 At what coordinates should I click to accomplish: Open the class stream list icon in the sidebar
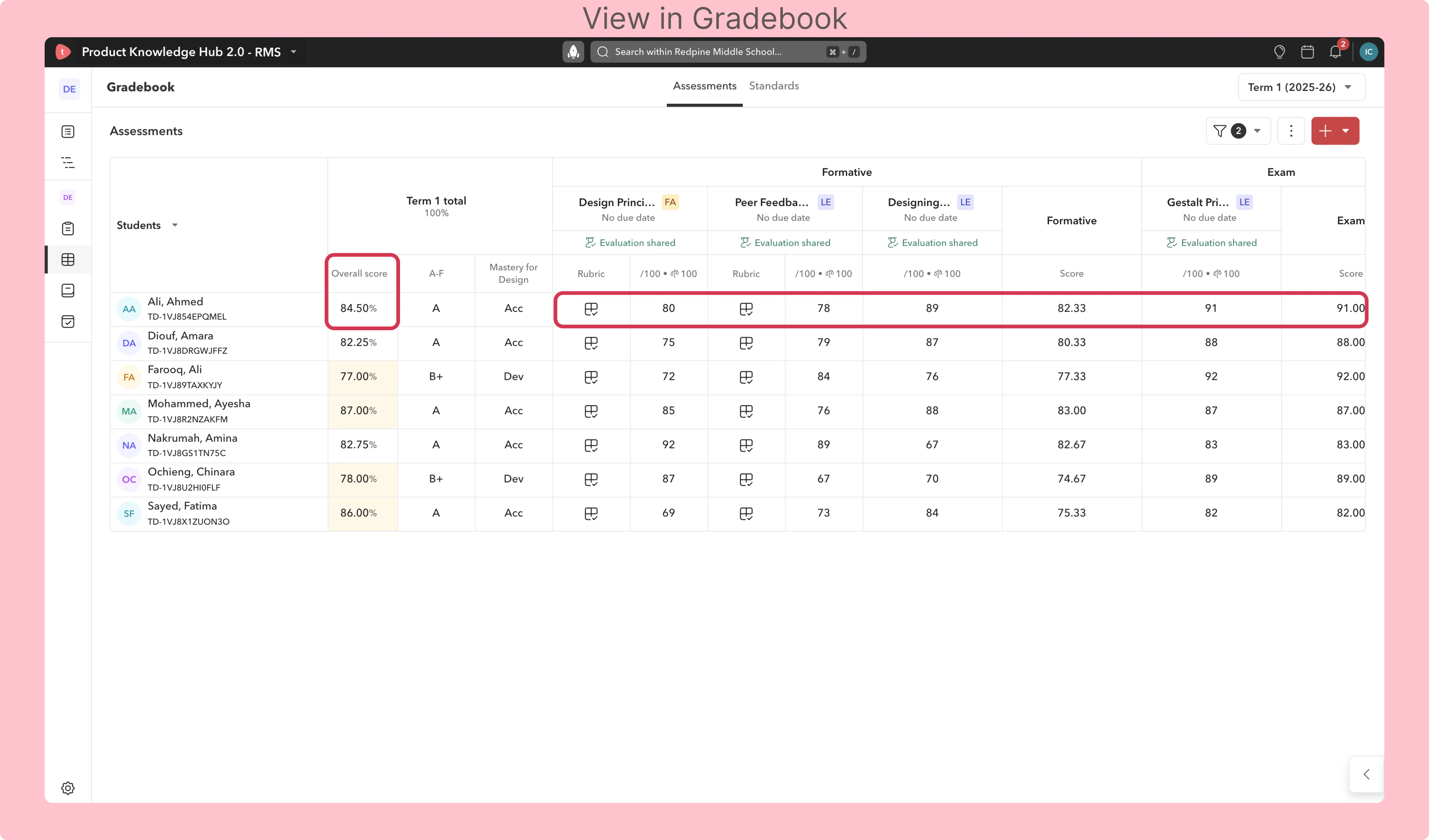pyautogui.click(x=68, y=132)
